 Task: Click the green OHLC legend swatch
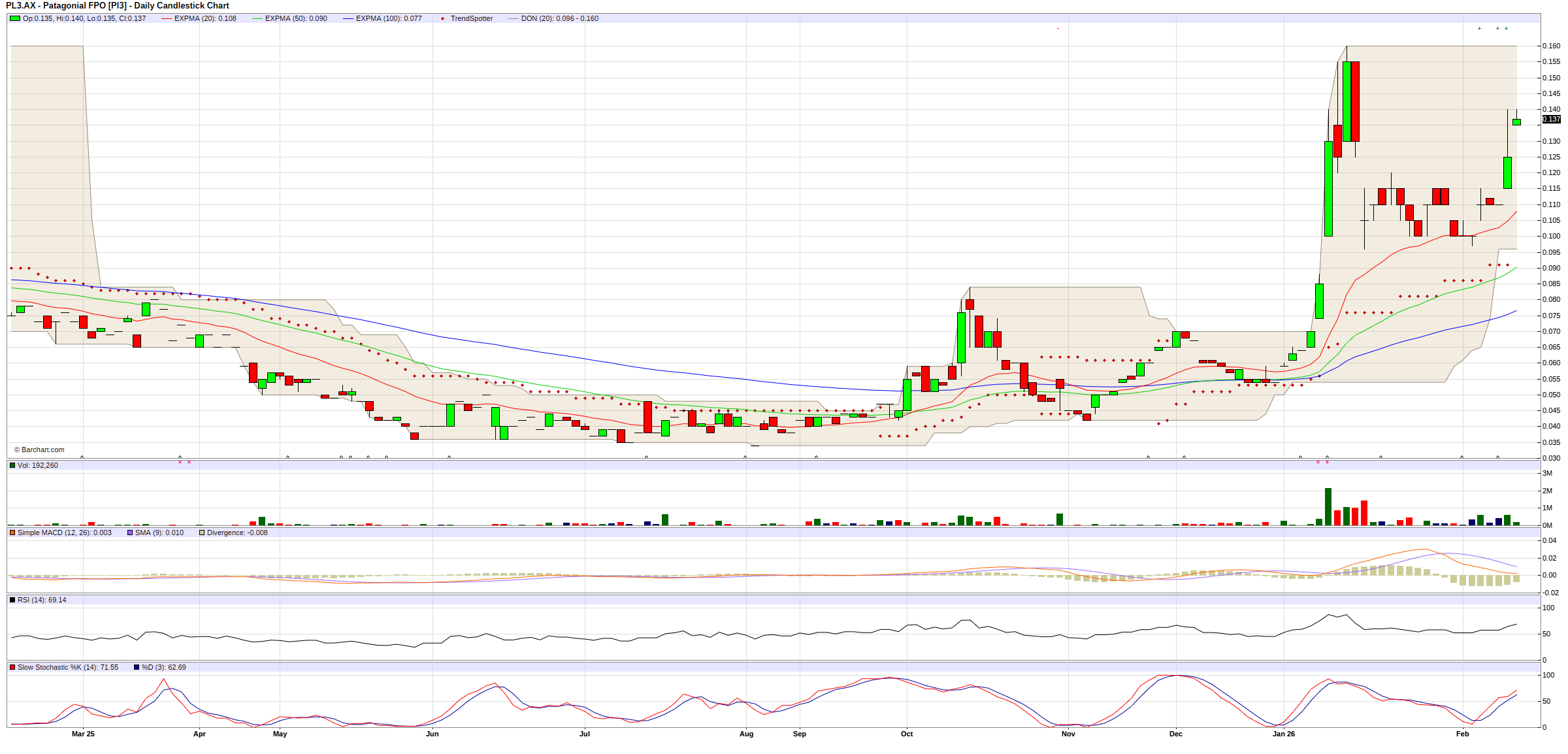pyautogui.click(x=14, y=18)
